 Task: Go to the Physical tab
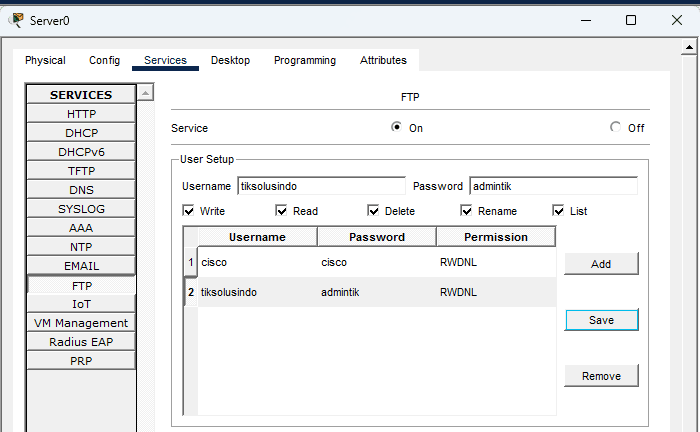(x=45, y=60)
